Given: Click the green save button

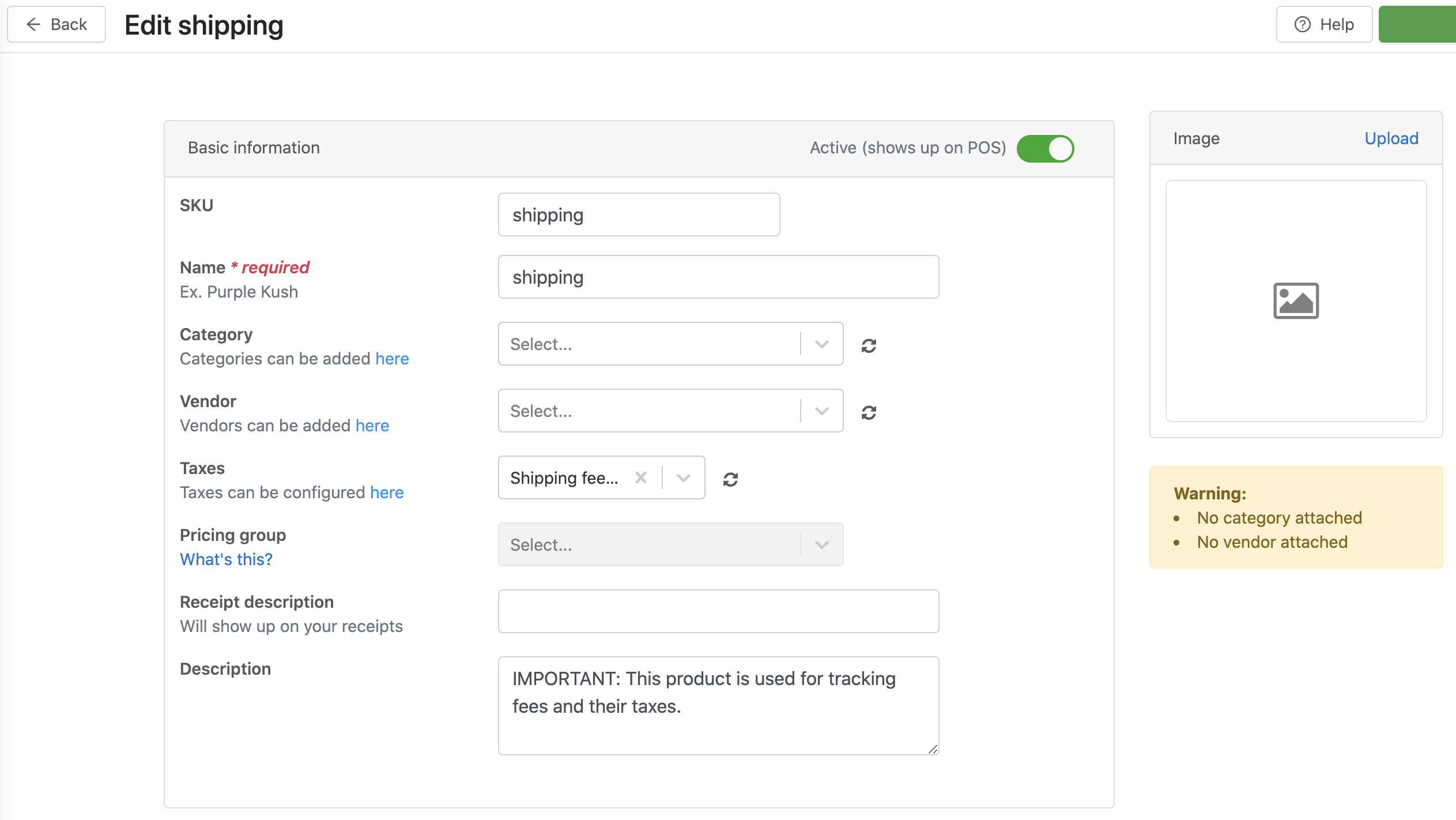Looking at the screenshot, I should [x=1417, y=24].
